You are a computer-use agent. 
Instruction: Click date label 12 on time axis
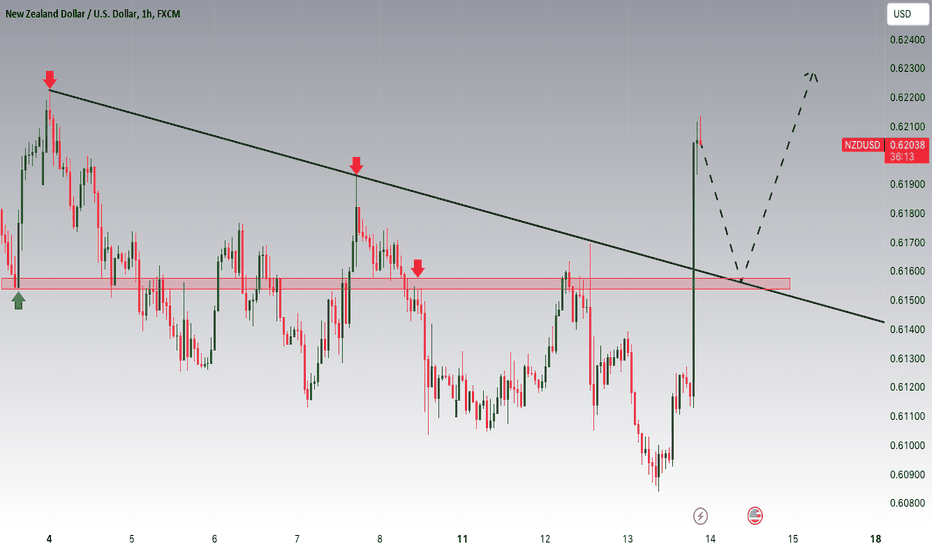(545, 539)
